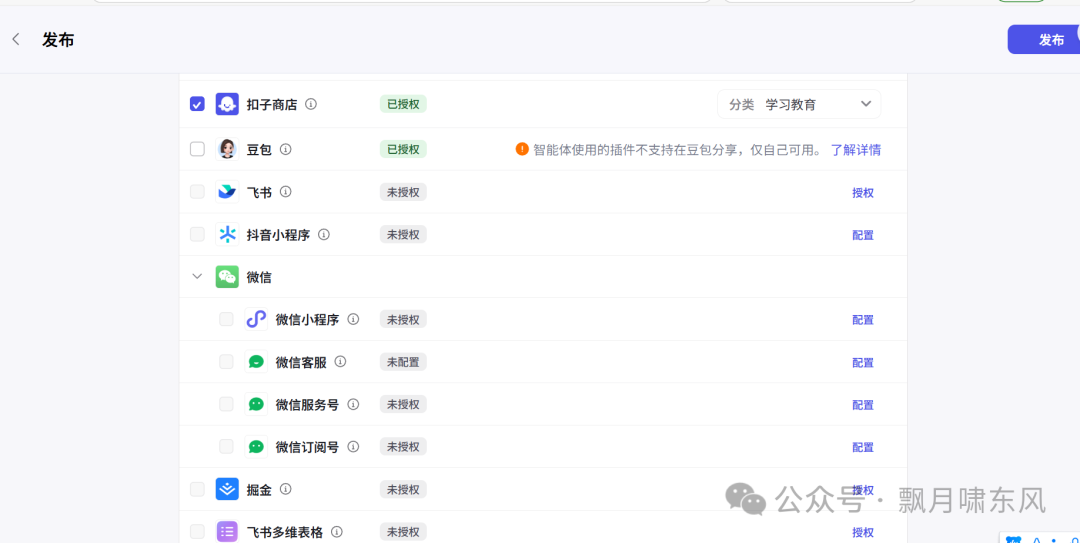Show info tooltip for 豆包

point(286,149)
